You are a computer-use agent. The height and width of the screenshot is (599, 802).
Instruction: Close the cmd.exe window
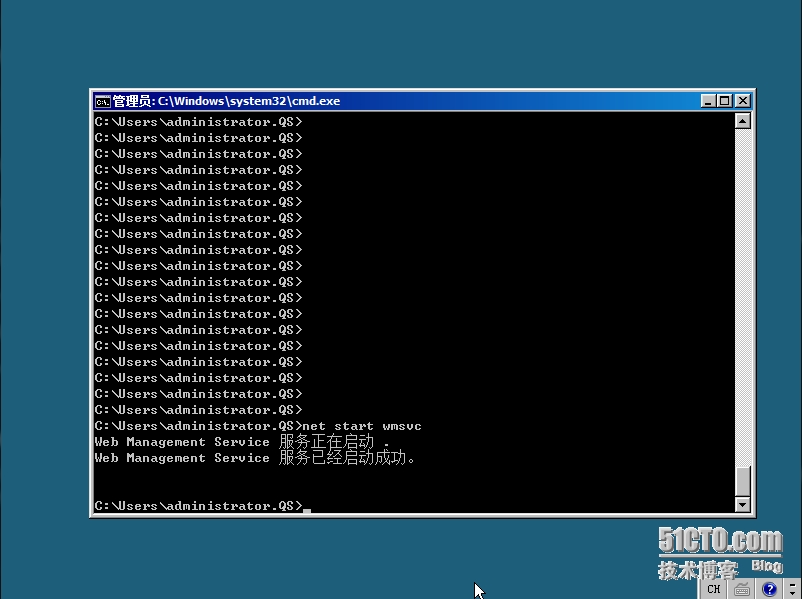743,101
